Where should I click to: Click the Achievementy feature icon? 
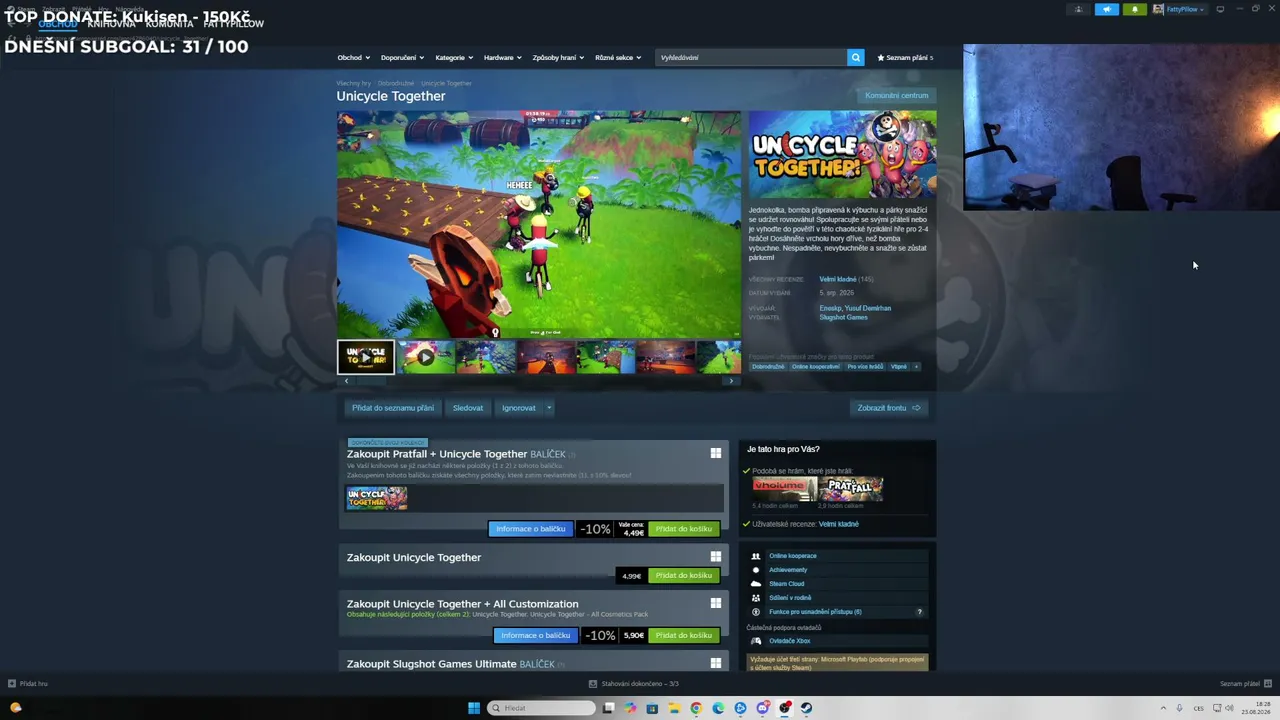tap(756, 570)
